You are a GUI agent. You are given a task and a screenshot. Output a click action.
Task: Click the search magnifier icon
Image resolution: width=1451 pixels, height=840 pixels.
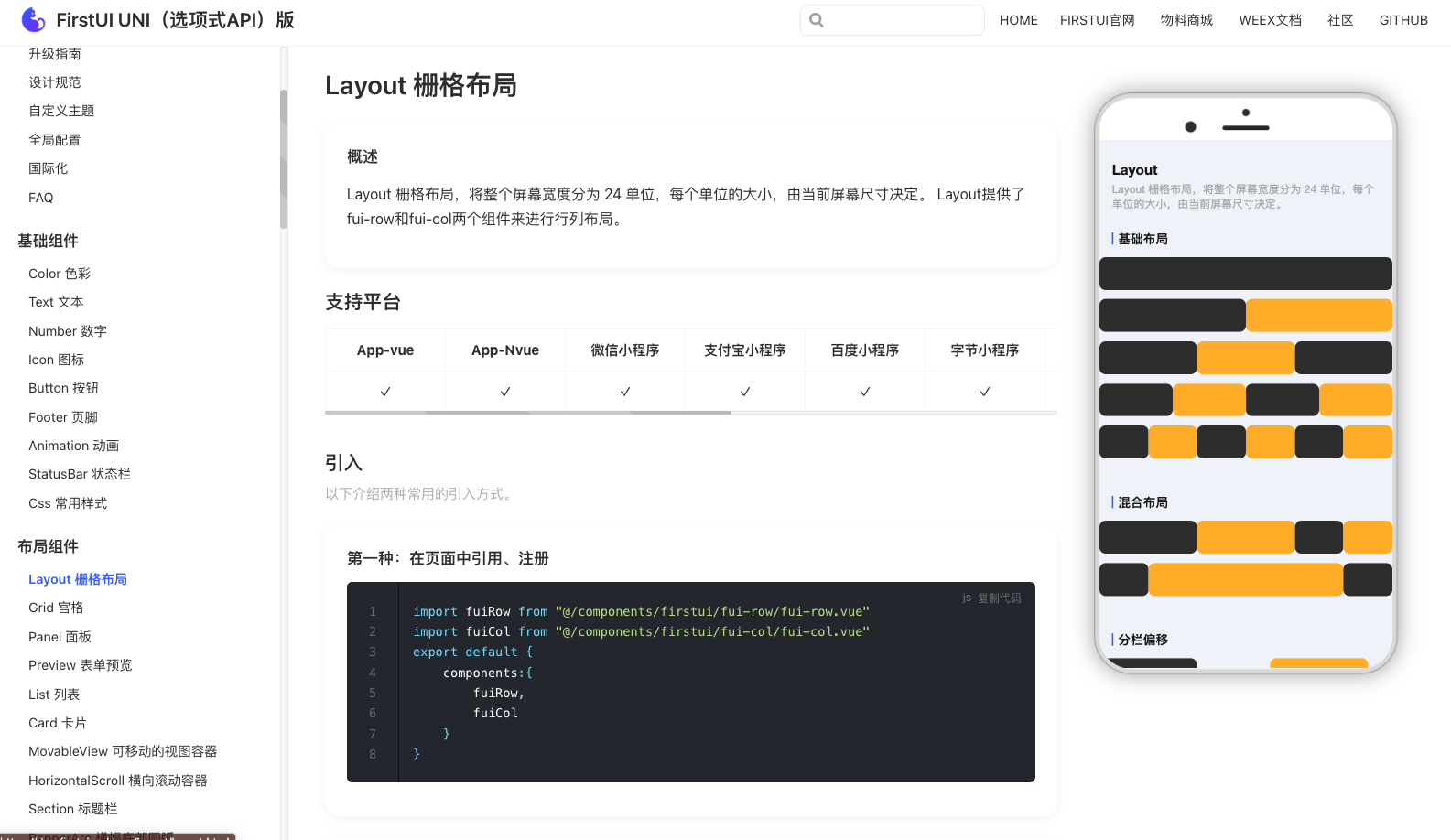(817, 20)
